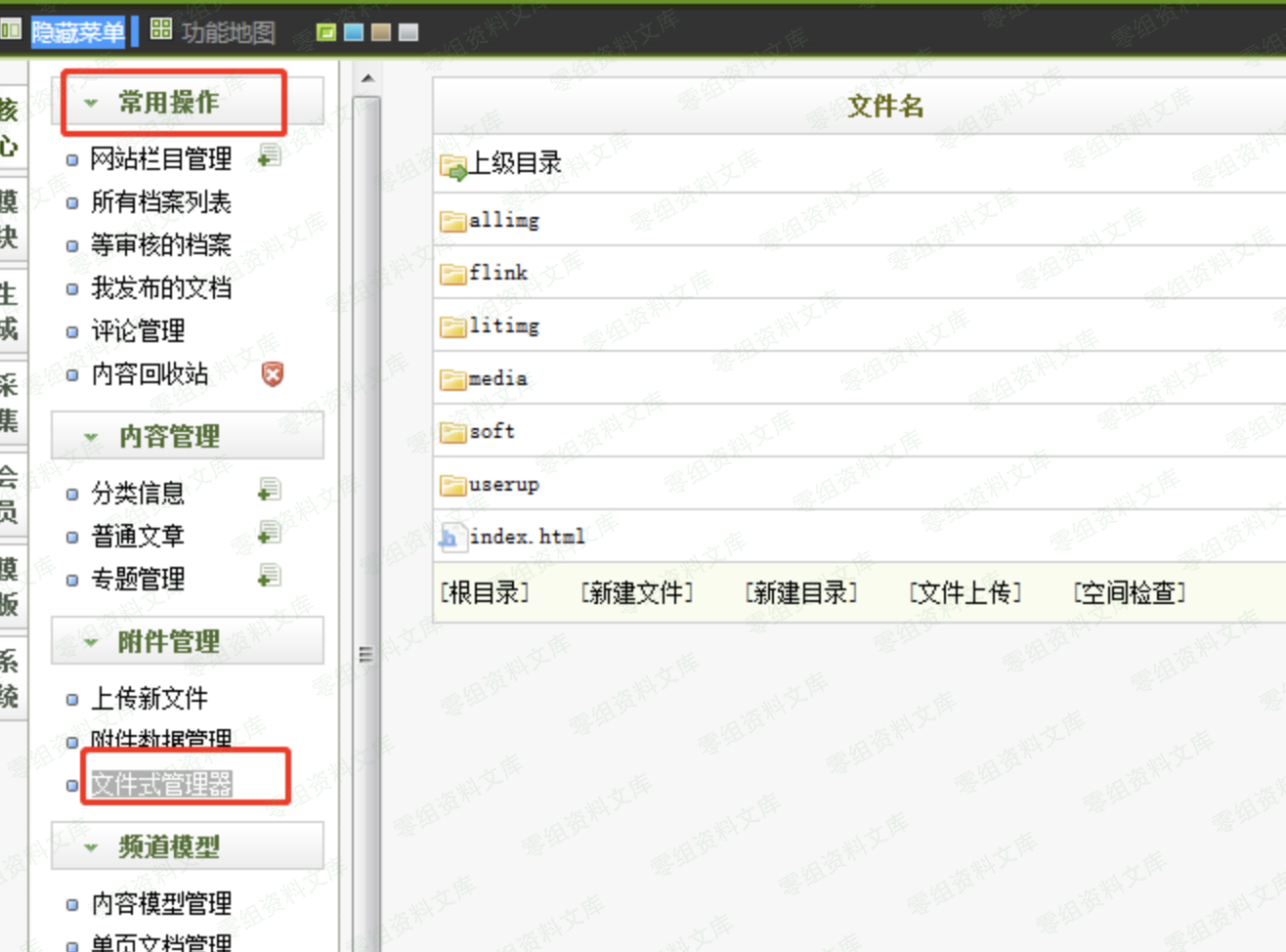Open the 功能地图 grid icon
This screenshot has width=1286, height=952.
coord(162,29)
